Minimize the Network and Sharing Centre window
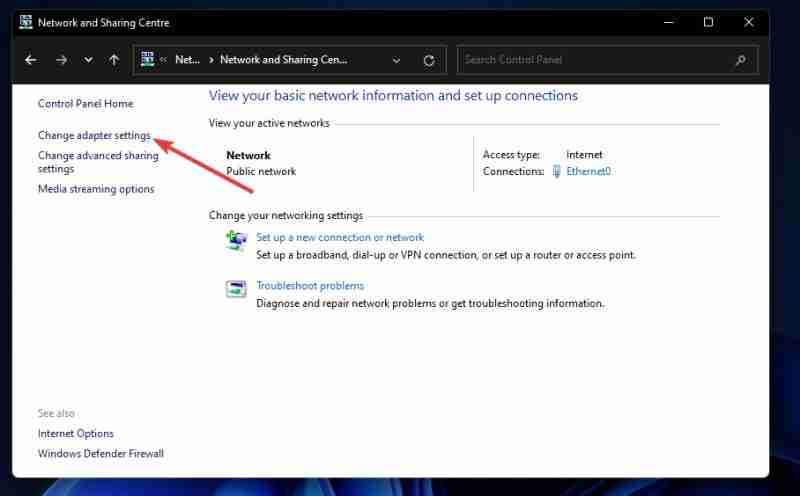This screenshot has width=800, height=496. click(x=668, y=22)
